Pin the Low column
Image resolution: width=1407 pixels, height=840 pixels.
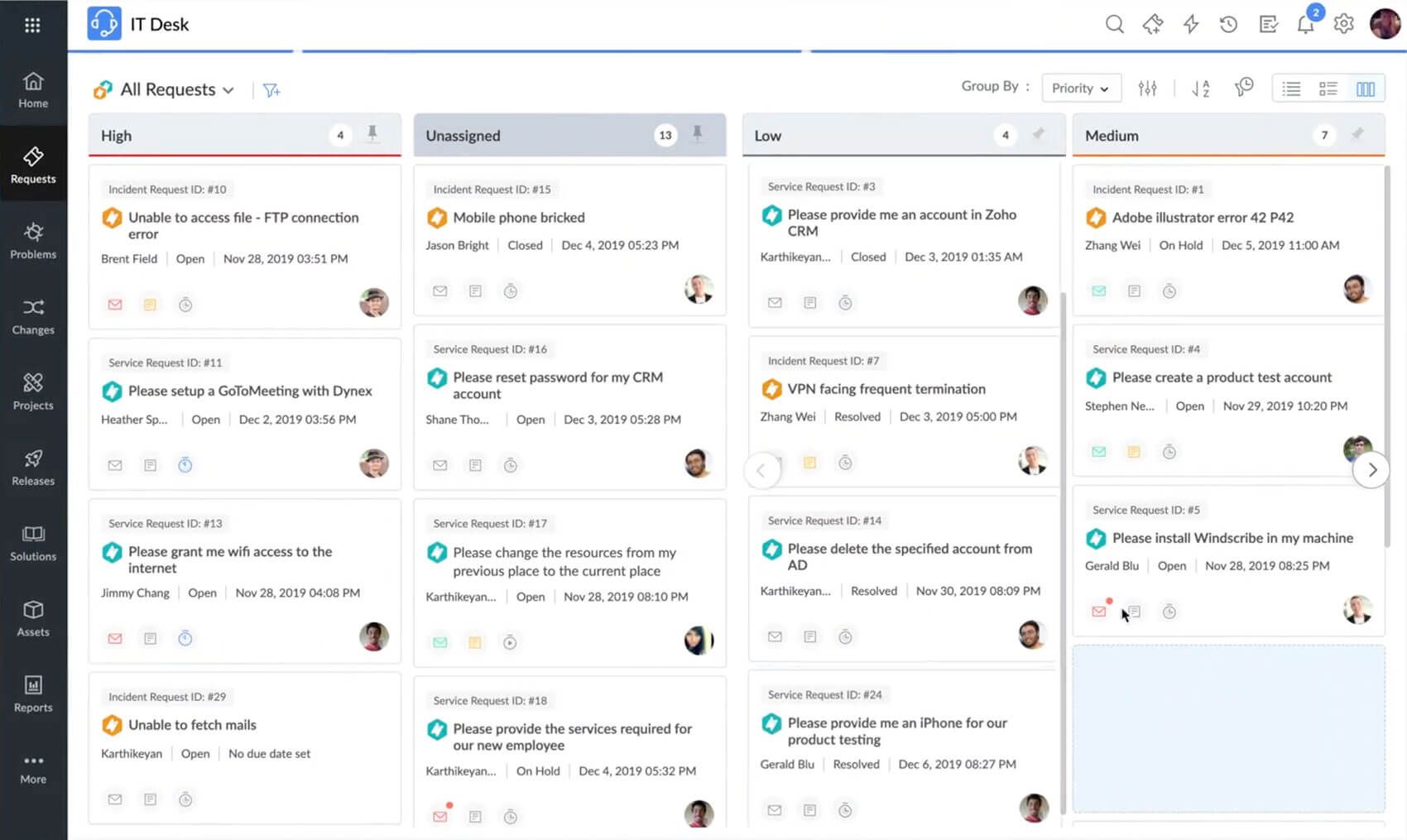1038,133
